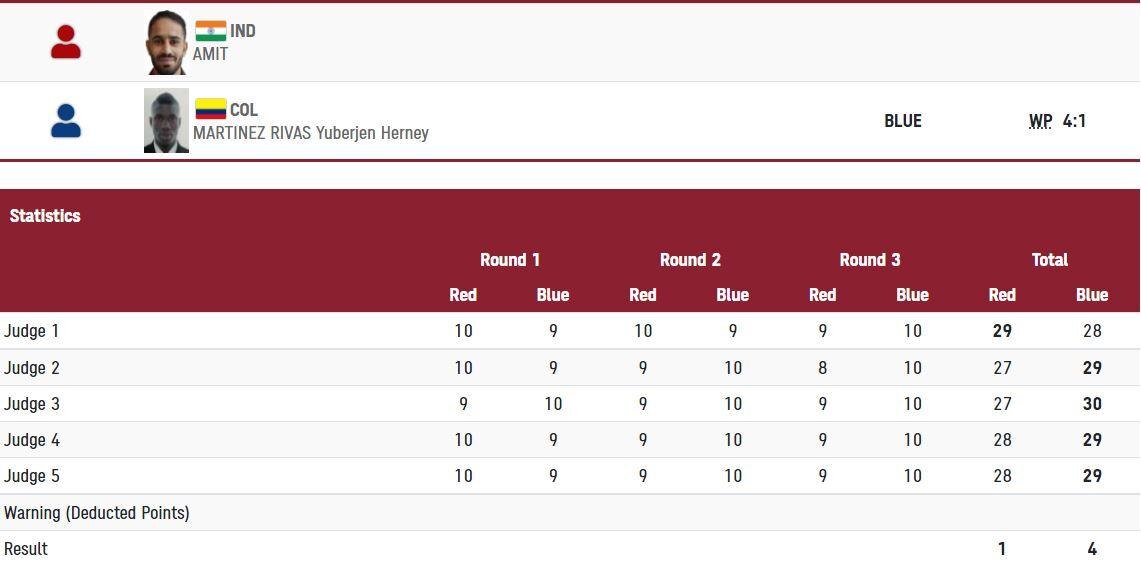Click the Warning (Deducted Points) row

click(97, 513)
